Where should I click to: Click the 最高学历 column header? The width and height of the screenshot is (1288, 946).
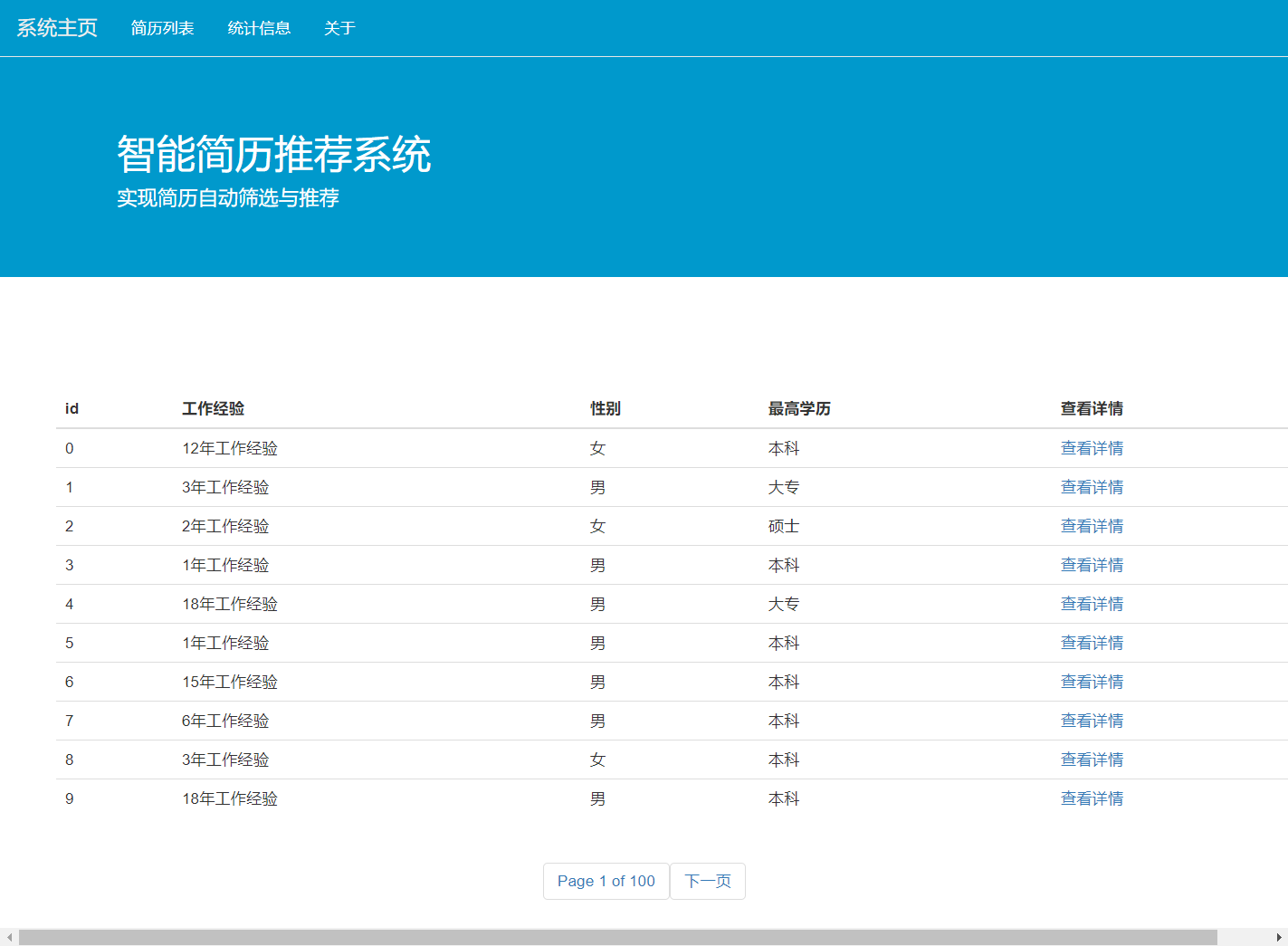(799, 408)
